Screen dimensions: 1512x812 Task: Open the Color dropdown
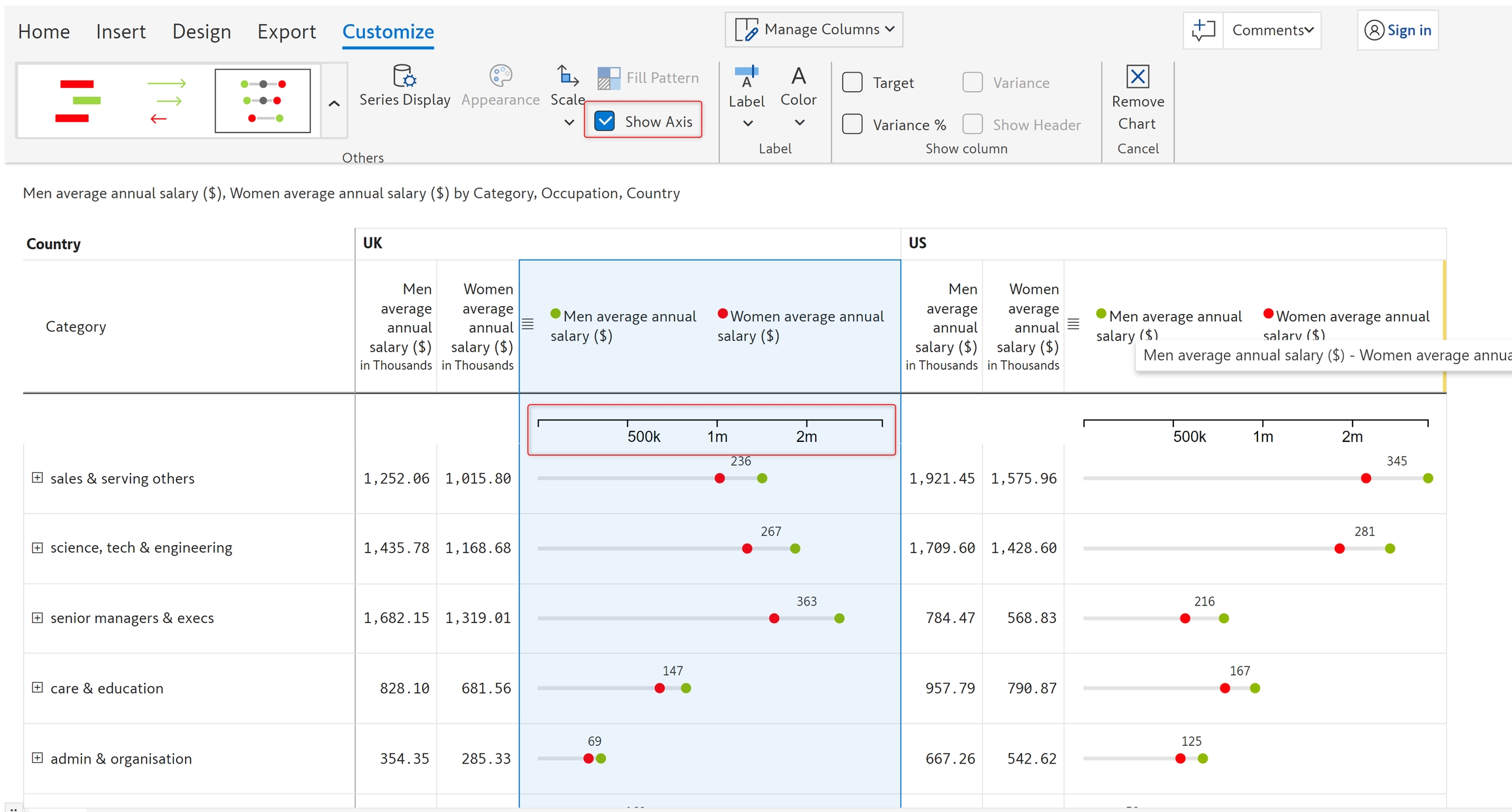point(799,122)
